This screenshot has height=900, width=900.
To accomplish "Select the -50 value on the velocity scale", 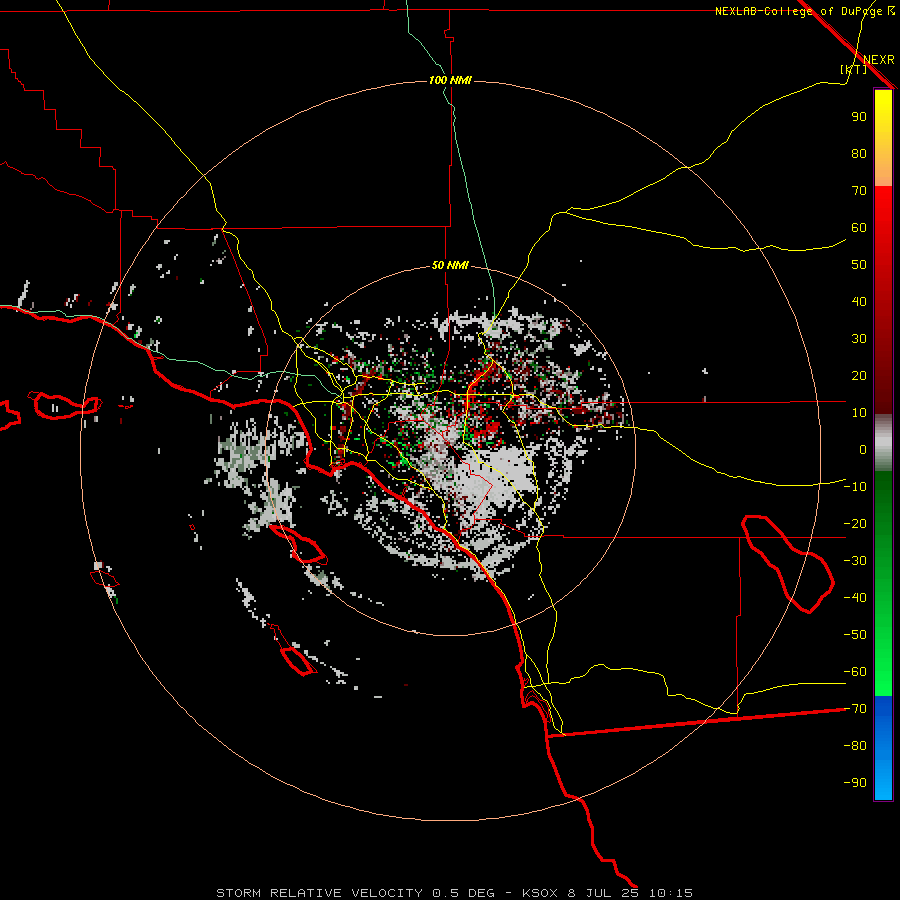I will (x=855, y=635).
